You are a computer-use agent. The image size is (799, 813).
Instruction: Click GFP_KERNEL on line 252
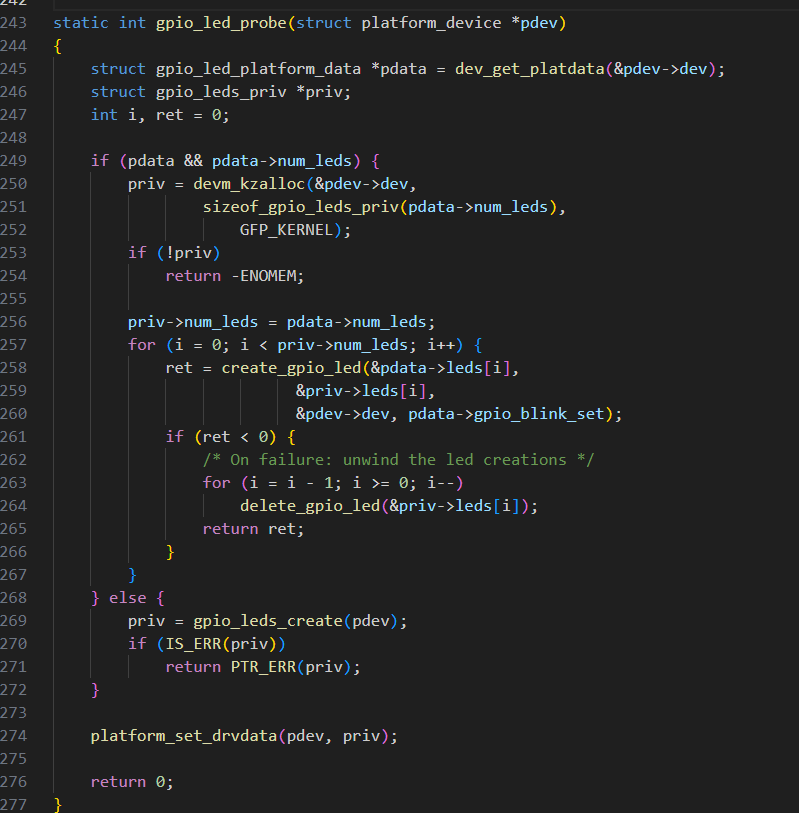pos(286,230)
